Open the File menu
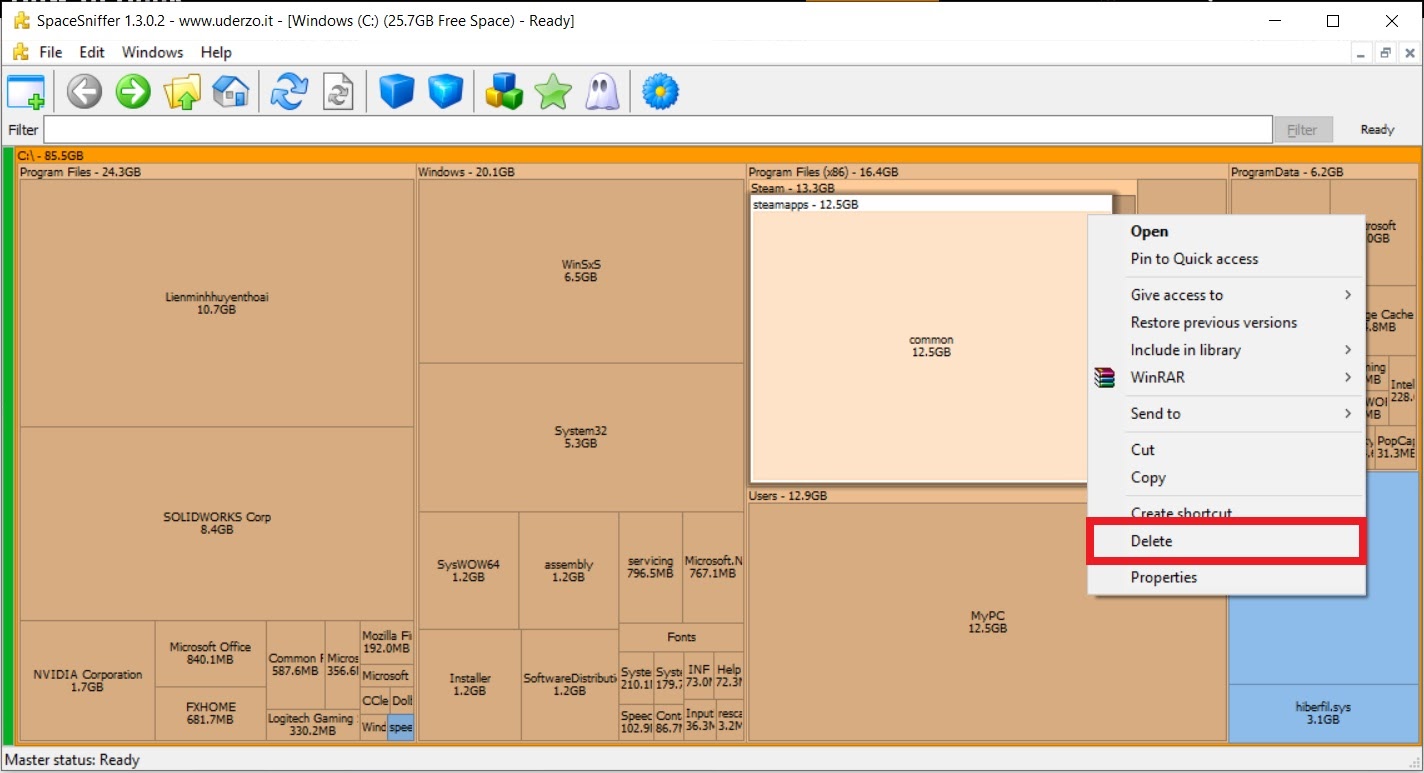This screenshot has height=773, width=1424. [50, 52]
